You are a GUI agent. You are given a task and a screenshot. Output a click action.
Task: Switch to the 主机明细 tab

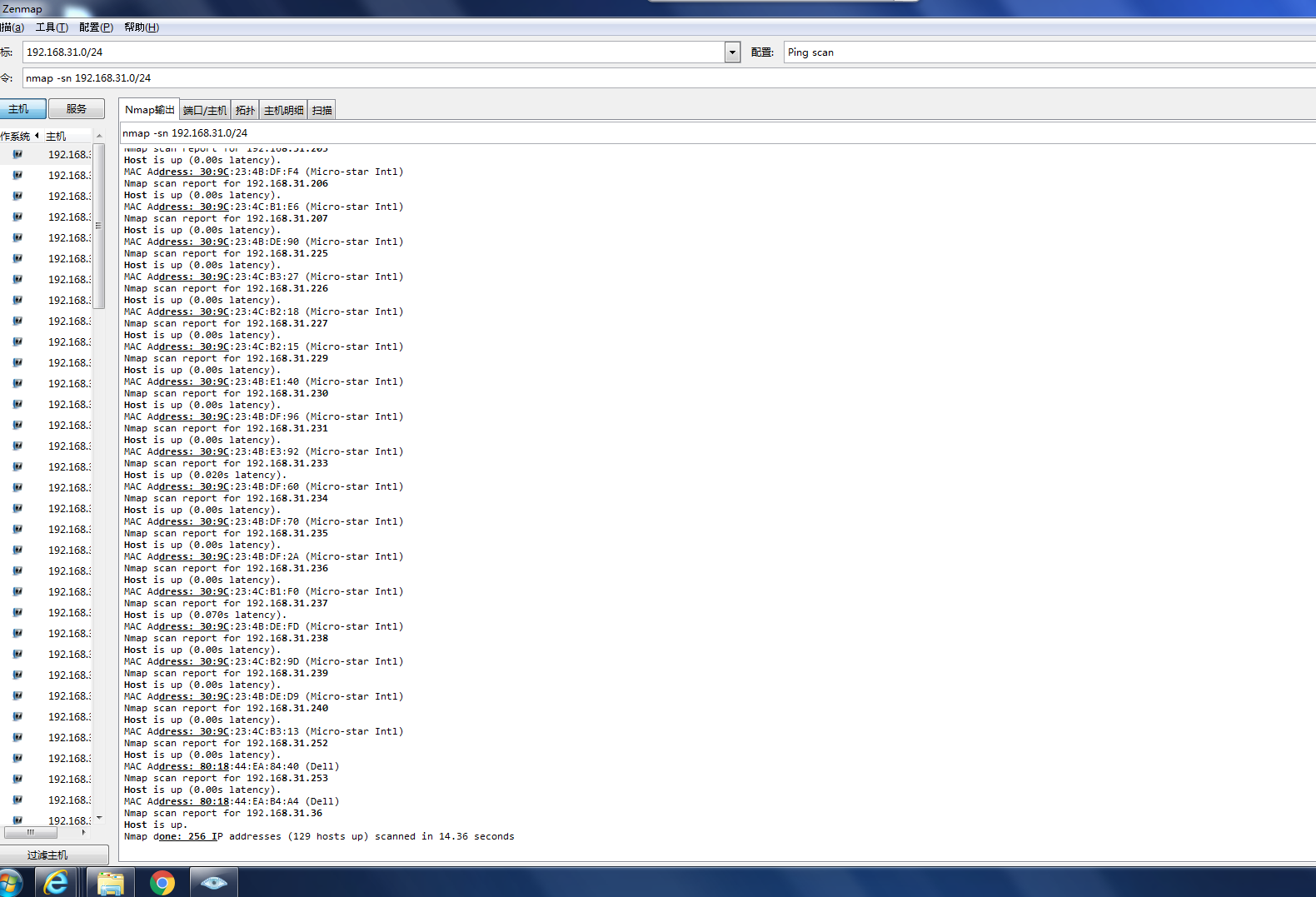(x=284, y=110)
